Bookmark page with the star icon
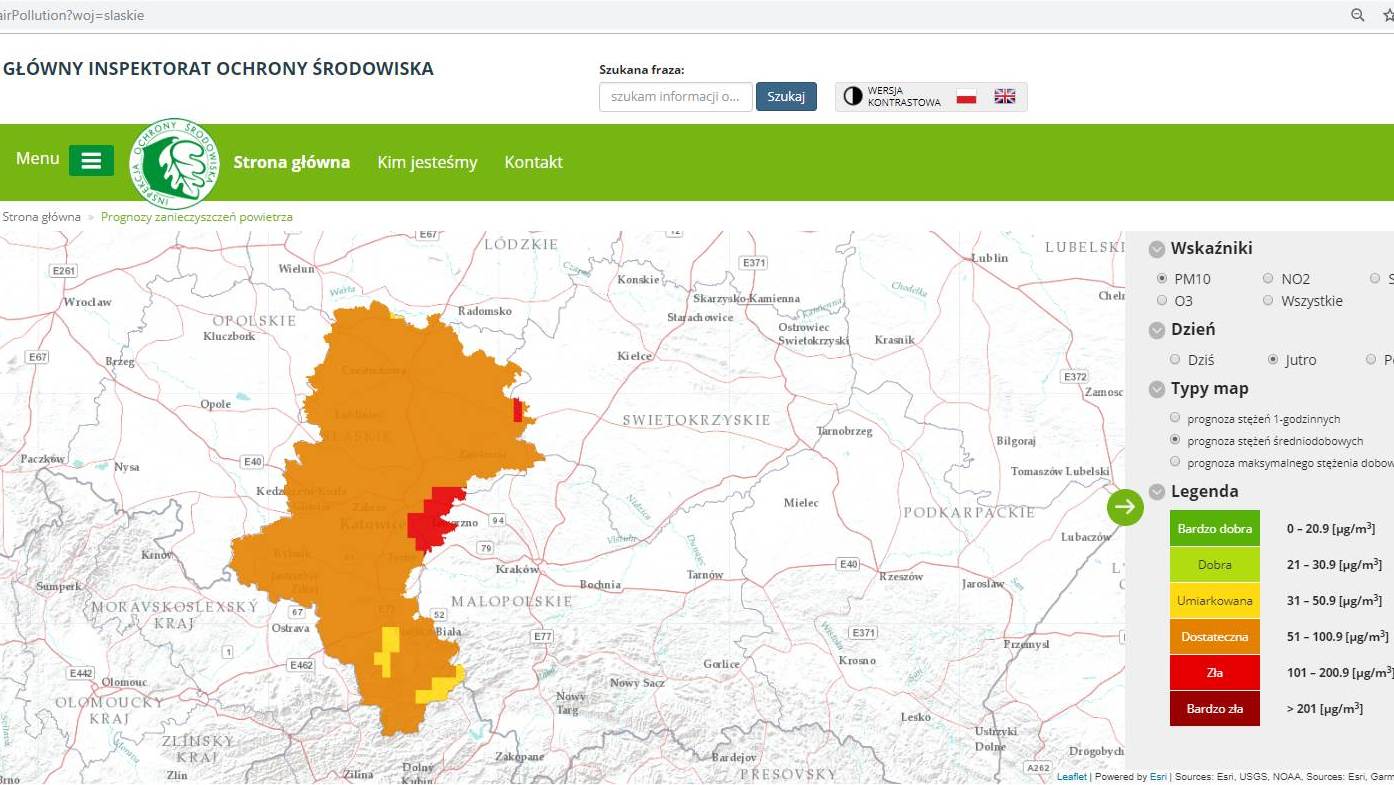The width and height of the screenshot is (1394, 785). coord(1387,15)
